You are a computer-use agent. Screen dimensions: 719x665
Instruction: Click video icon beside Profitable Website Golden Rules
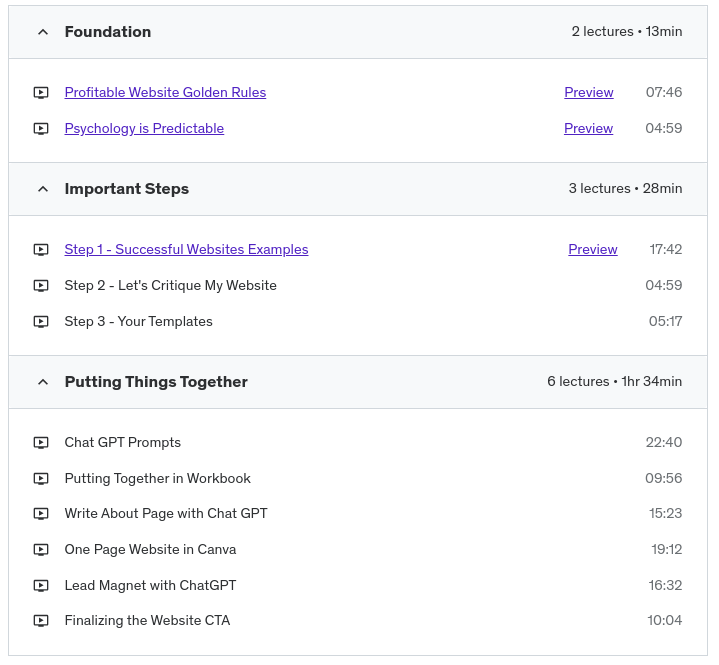[41, 93]
